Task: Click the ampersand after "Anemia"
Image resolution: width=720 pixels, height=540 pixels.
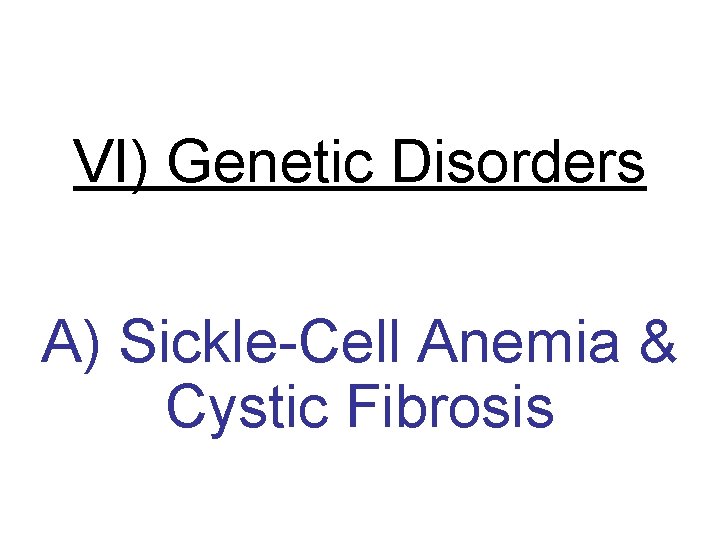Action: (659, 343)
